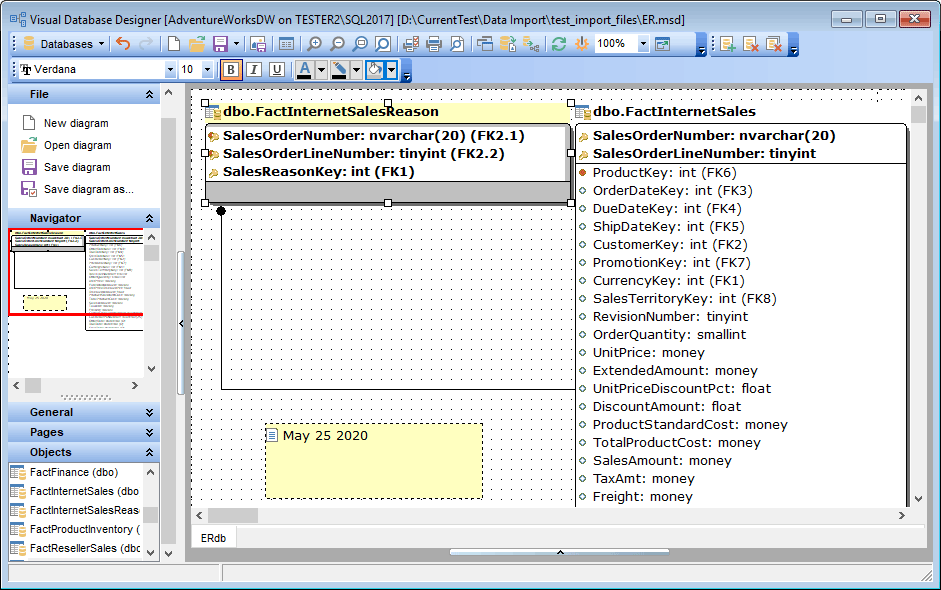941x590 pixels.
Task: Click the Print diagram printer icon
Action: pyautogui.click(x=434, y=44)
